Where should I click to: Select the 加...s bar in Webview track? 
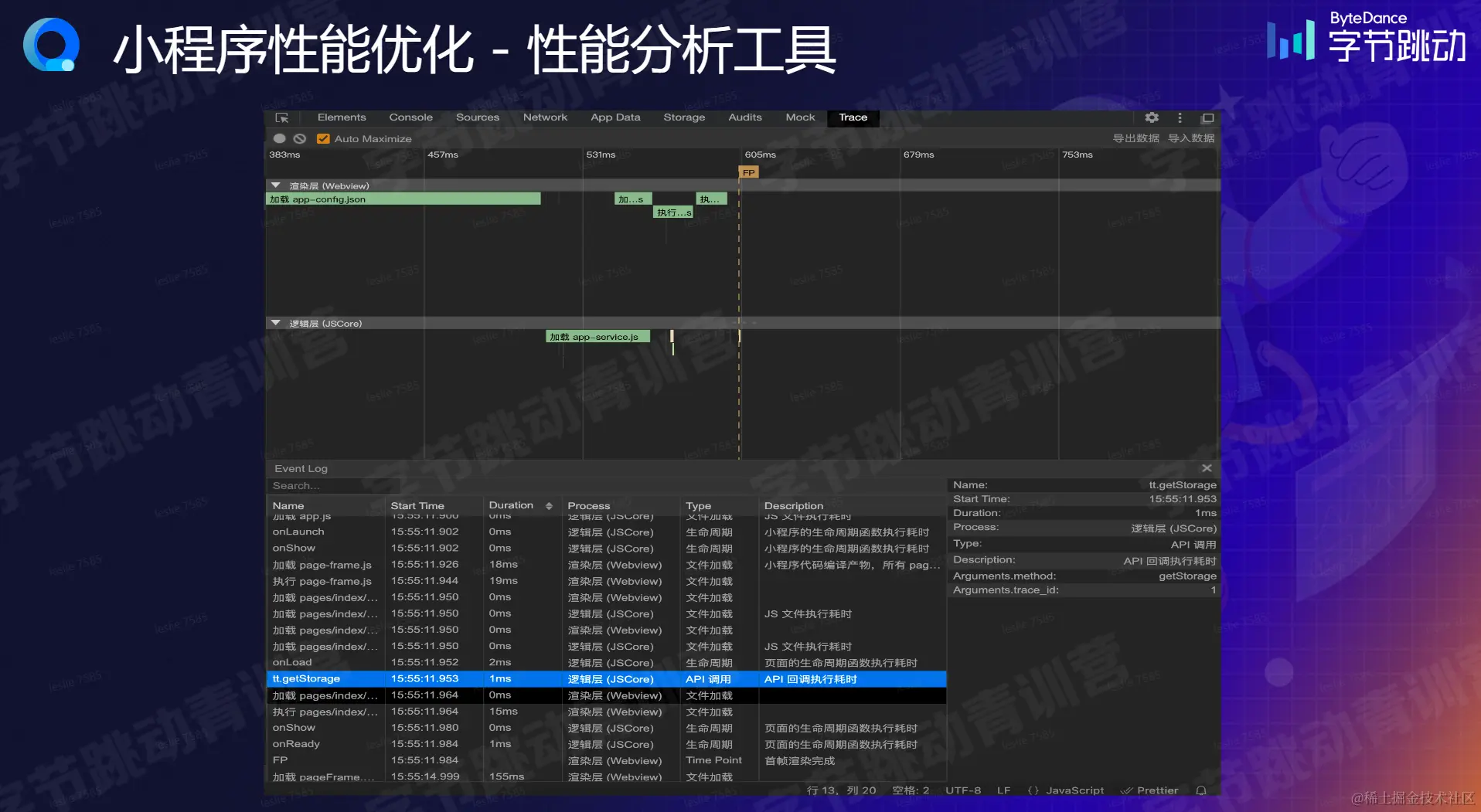pos(633,199)
